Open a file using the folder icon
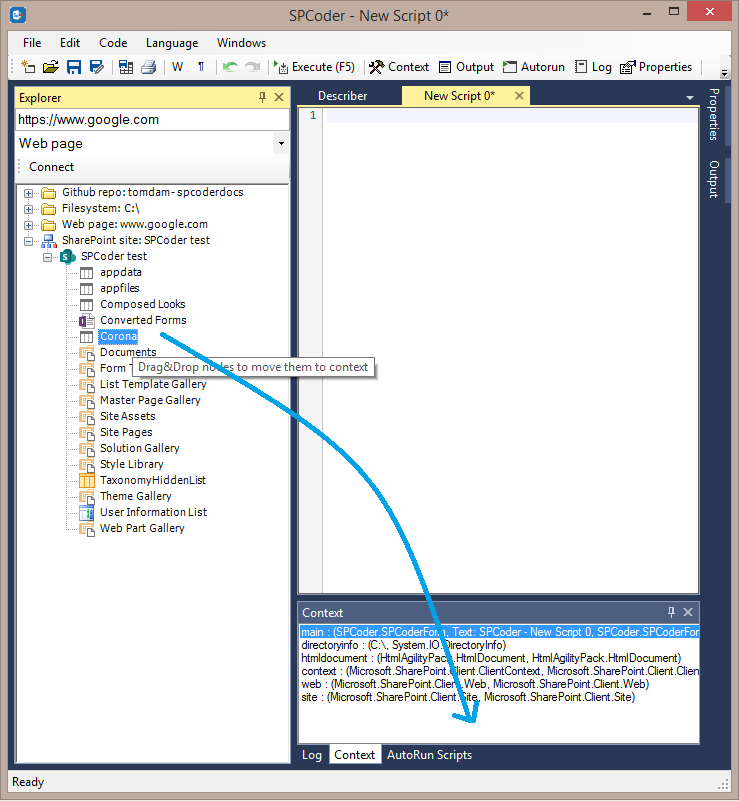This screenshot has height=801, width=739. [x=50, y=67]
